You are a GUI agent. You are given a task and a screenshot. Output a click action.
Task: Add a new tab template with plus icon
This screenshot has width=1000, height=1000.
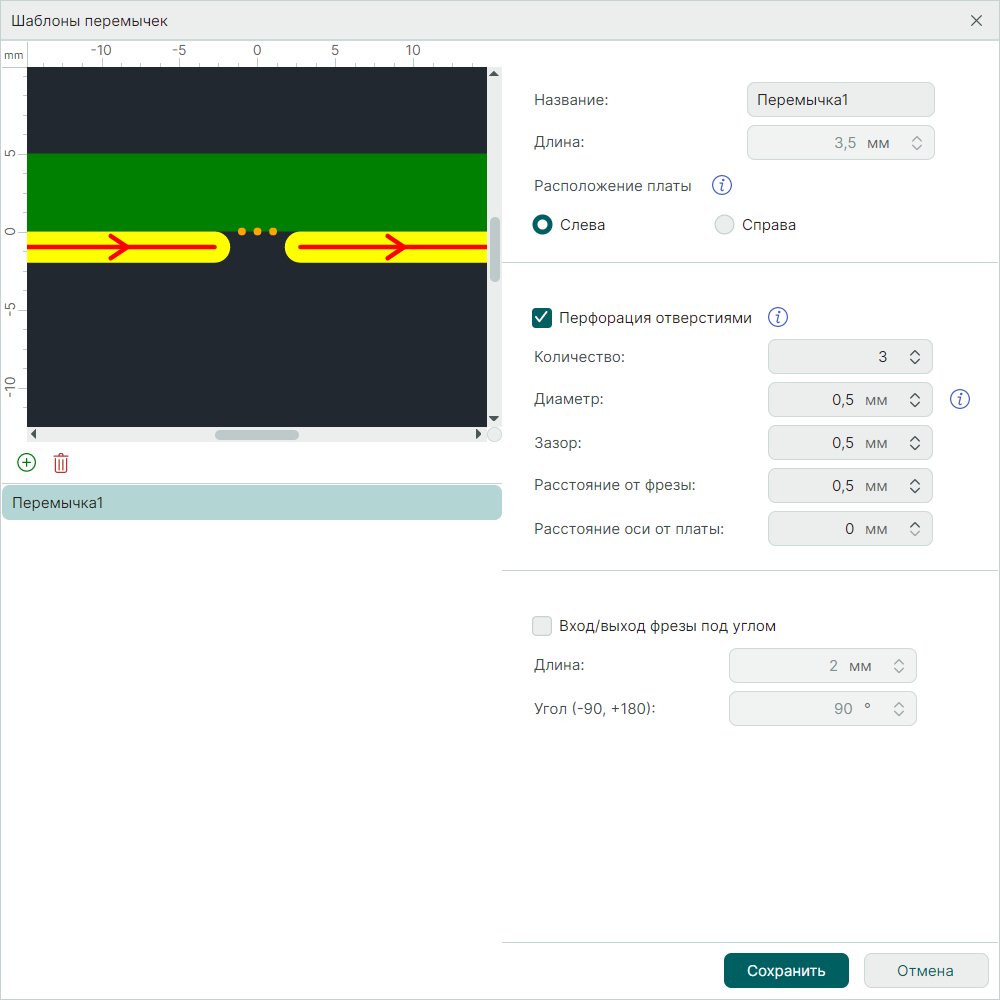26,463
